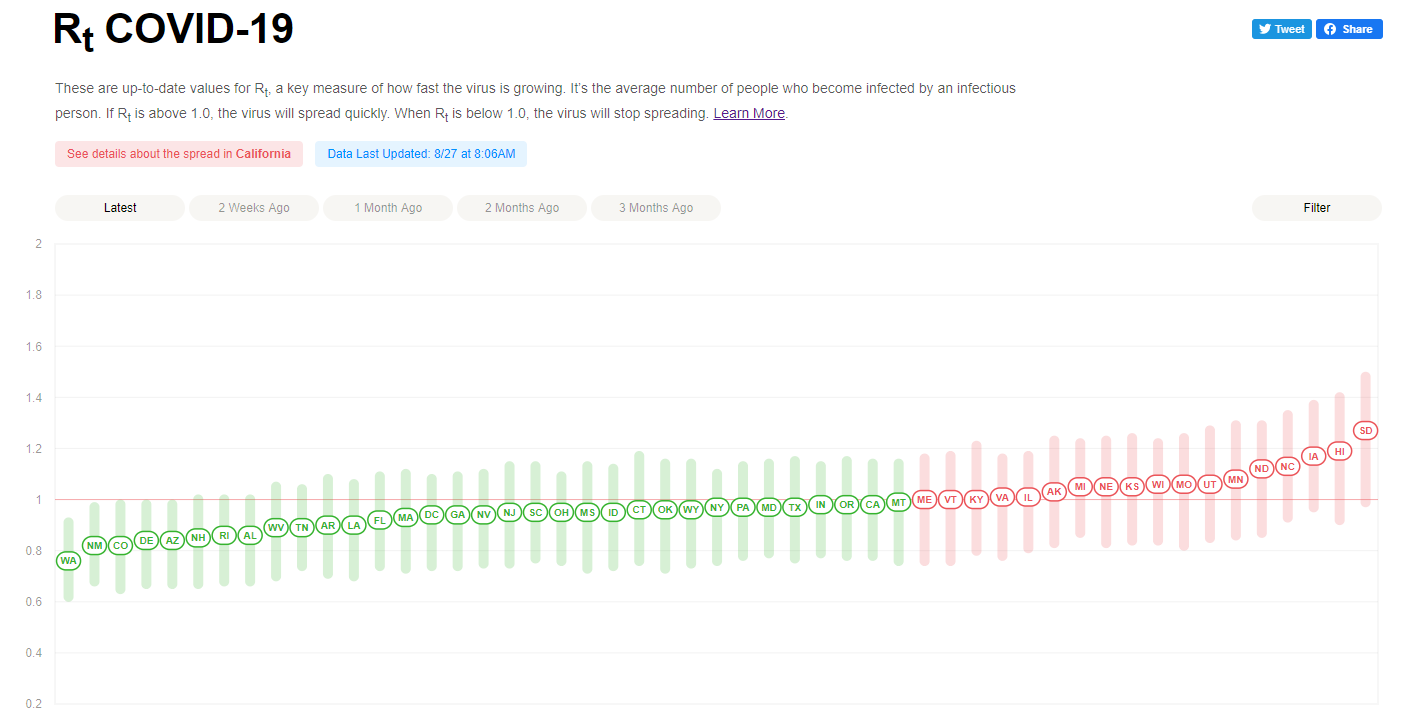This screenshot has height=719, width=1402.
Task: Select the ID state marker
Action: click(613, 512)
